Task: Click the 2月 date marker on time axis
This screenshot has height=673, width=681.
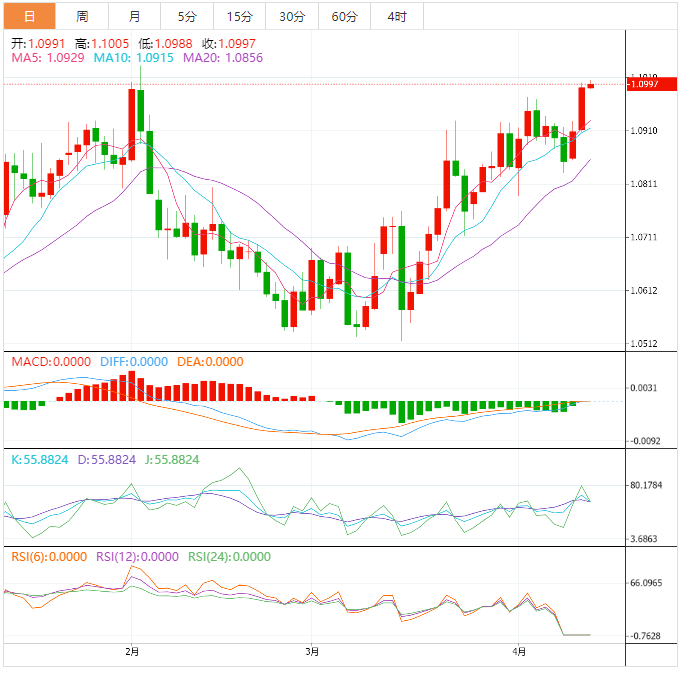Action: click(x=132, y=652)
